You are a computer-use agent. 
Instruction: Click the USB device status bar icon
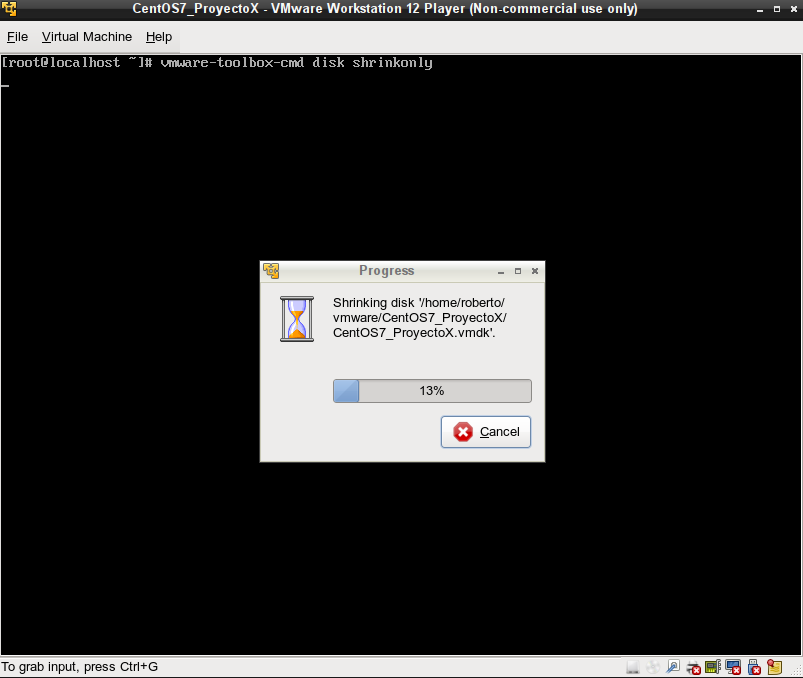[x=754, y=667]
